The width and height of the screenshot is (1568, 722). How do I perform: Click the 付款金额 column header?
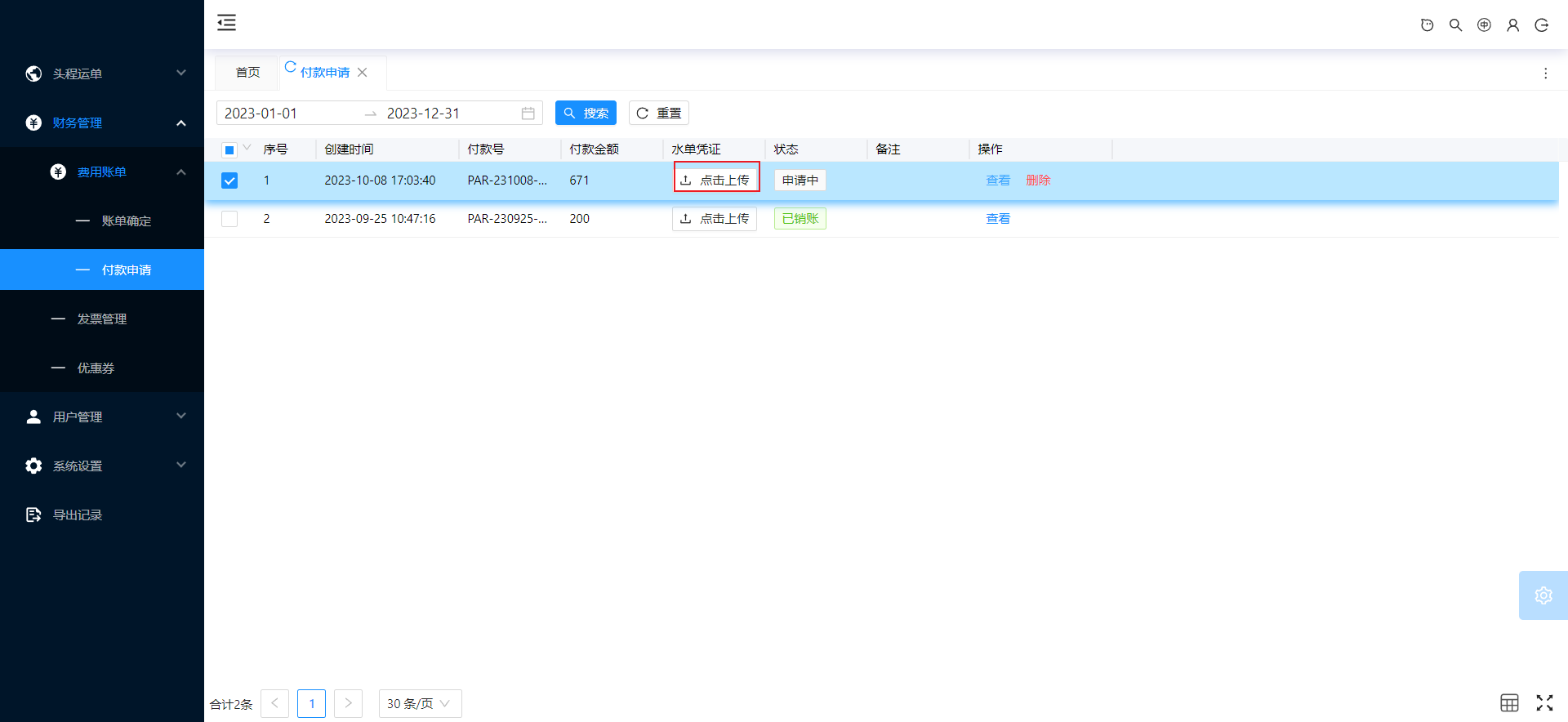point(594,149)
